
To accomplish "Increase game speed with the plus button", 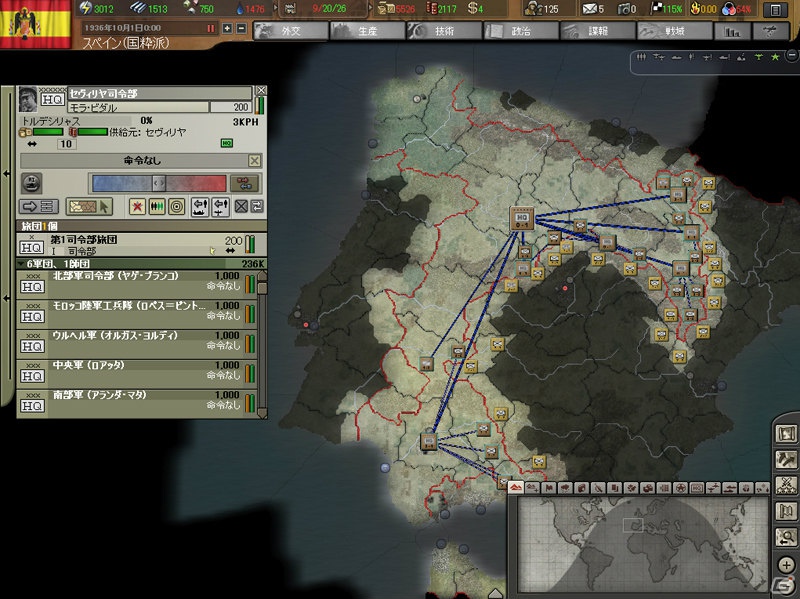I will pos(227,29).
